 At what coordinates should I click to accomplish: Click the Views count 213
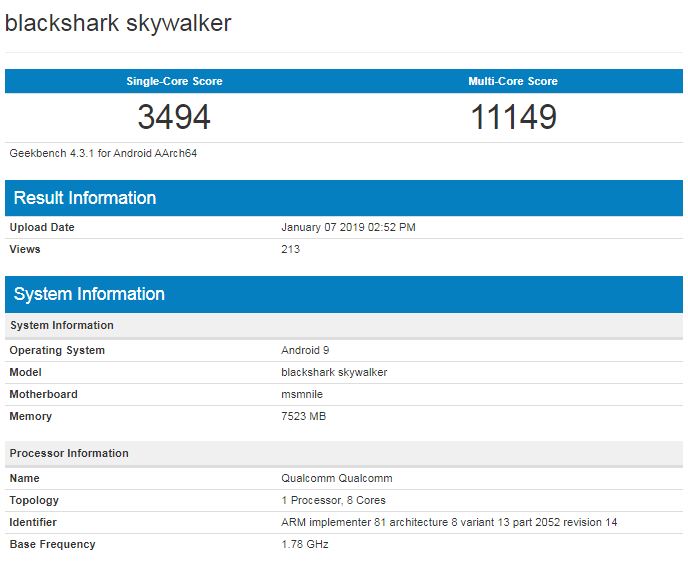point(291,249)
